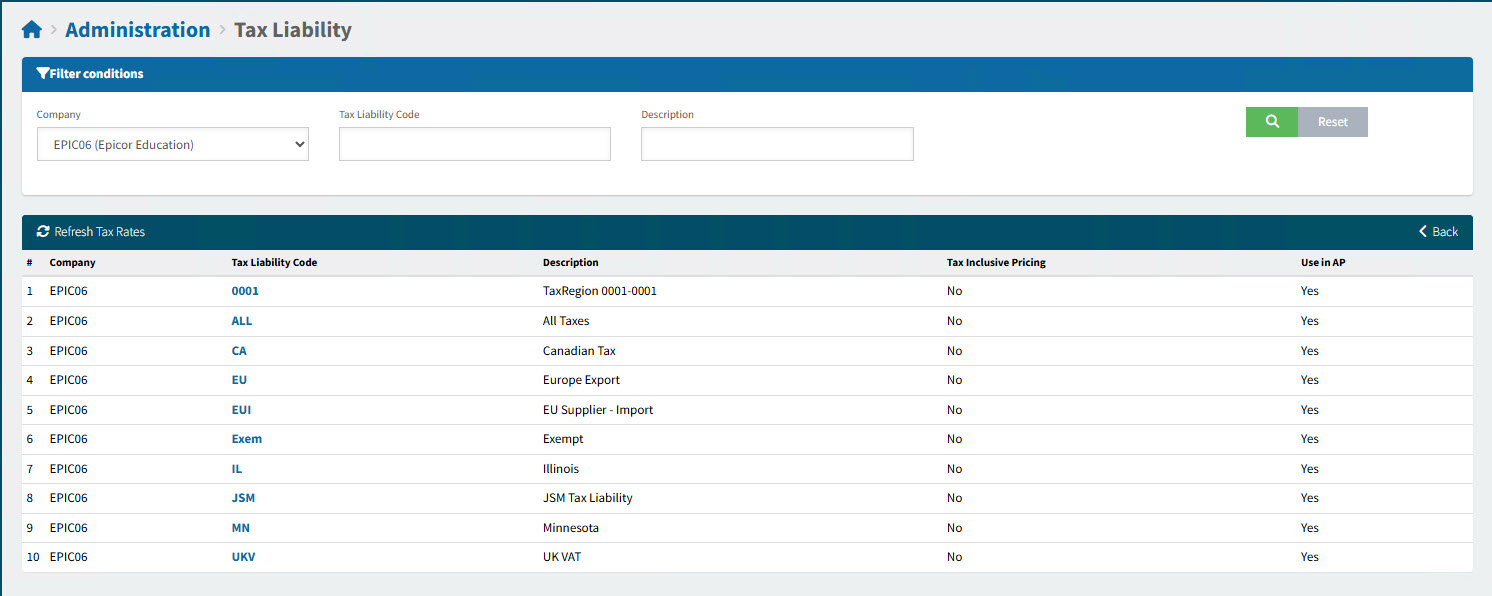Open the CA Canadian Tax liability
The width and height of the screenshot is (1492, 596).
tap(239, 350)
